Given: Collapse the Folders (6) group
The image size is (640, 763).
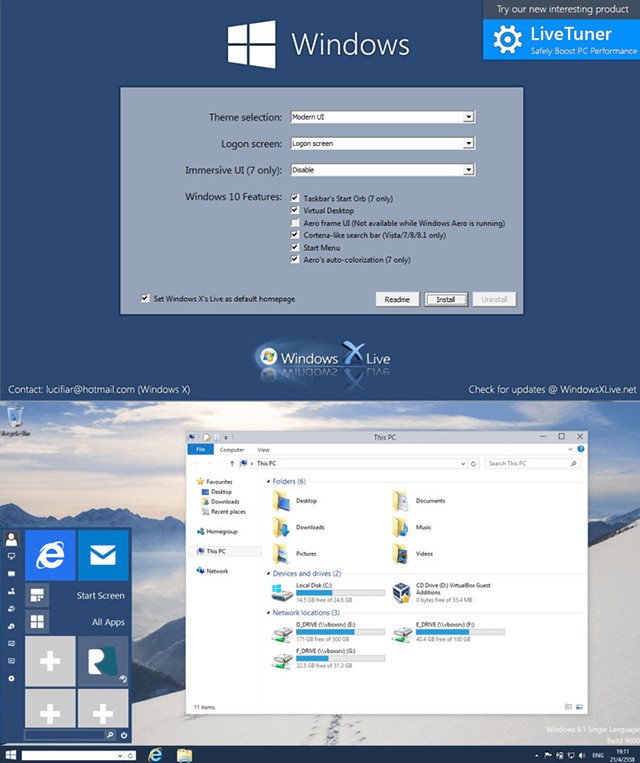Looking at the screenshot, I should (268, 481).
